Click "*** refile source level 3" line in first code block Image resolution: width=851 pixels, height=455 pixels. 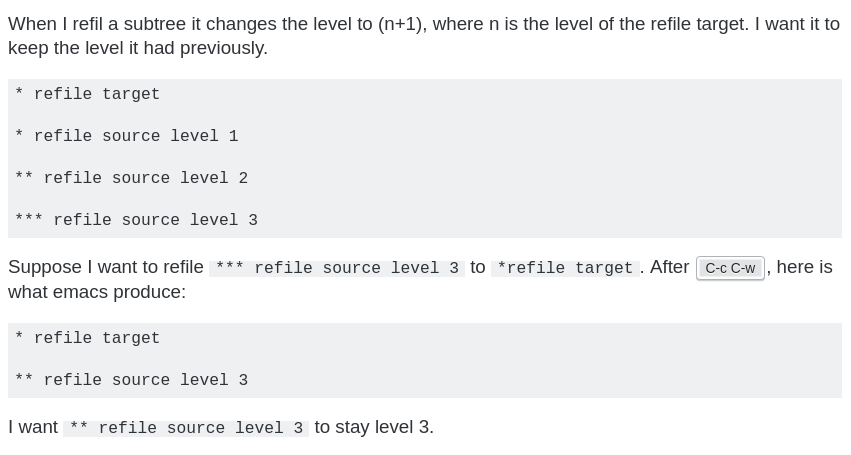tap(137, 221)
